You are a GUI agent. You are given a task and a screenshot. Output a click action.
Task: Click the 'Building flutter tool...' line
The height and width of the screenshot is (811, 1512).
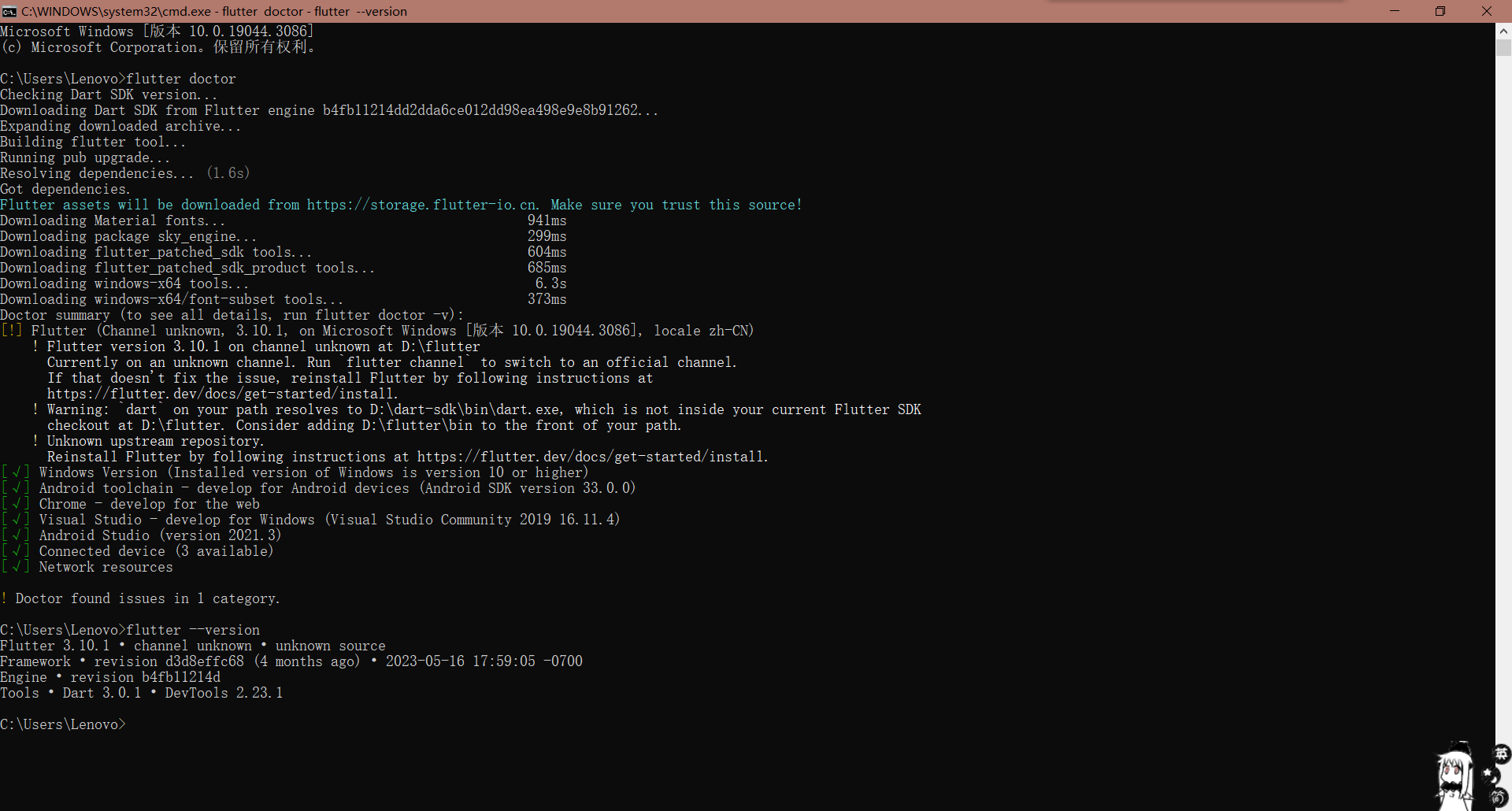point(93,142)
